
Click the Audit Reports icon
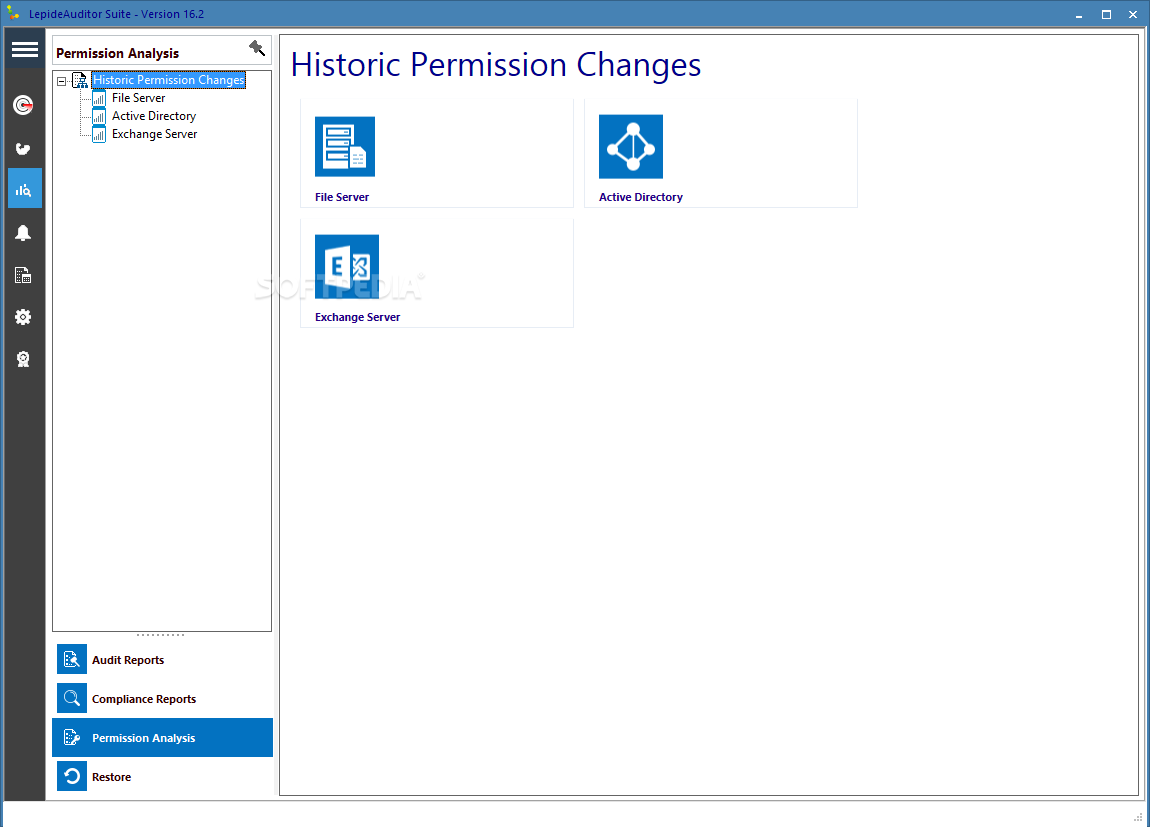tap(72, 659)
